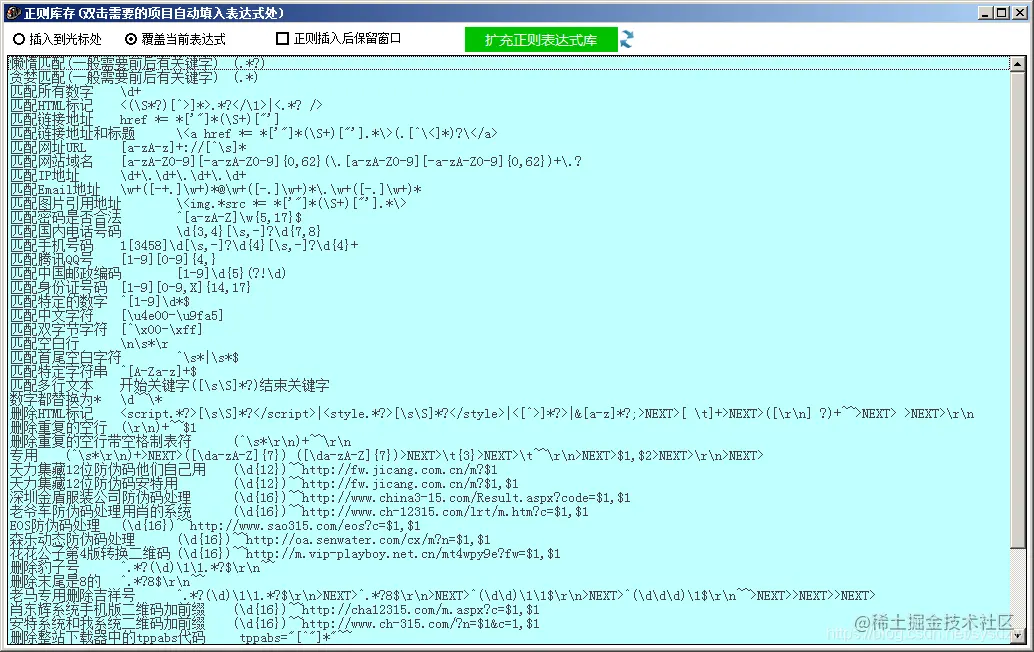
Task: Select the 匹配双字节字符 row
Action: click(x=508, y=330)
